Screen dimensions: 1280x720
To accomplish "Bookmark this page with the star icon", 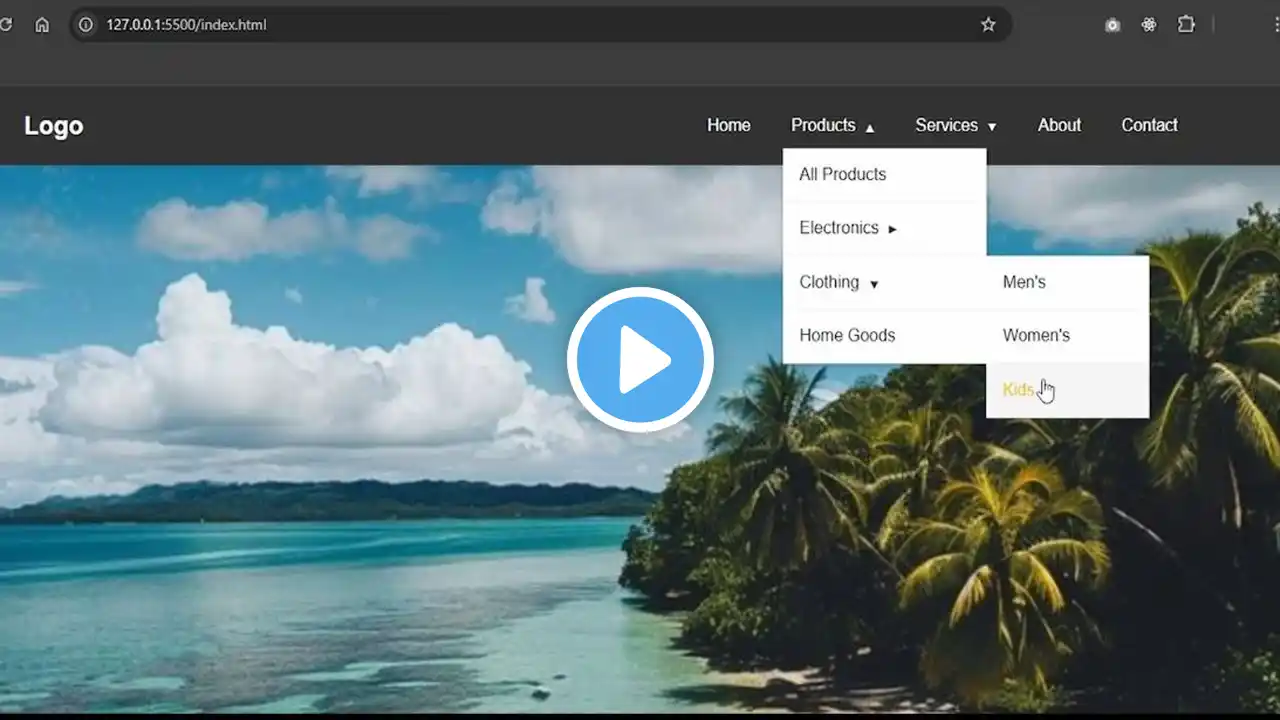I will click(x=988, y=25).
